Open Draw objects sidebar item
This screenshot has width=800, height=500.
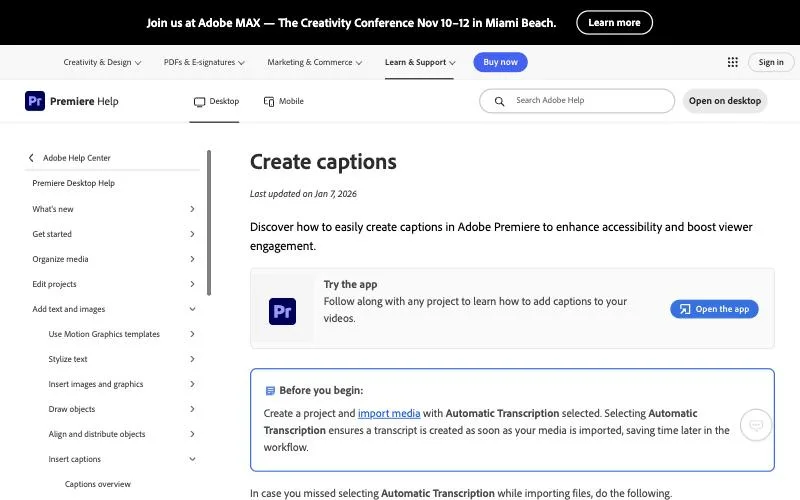pyautogui.click(x=72, y=409)
